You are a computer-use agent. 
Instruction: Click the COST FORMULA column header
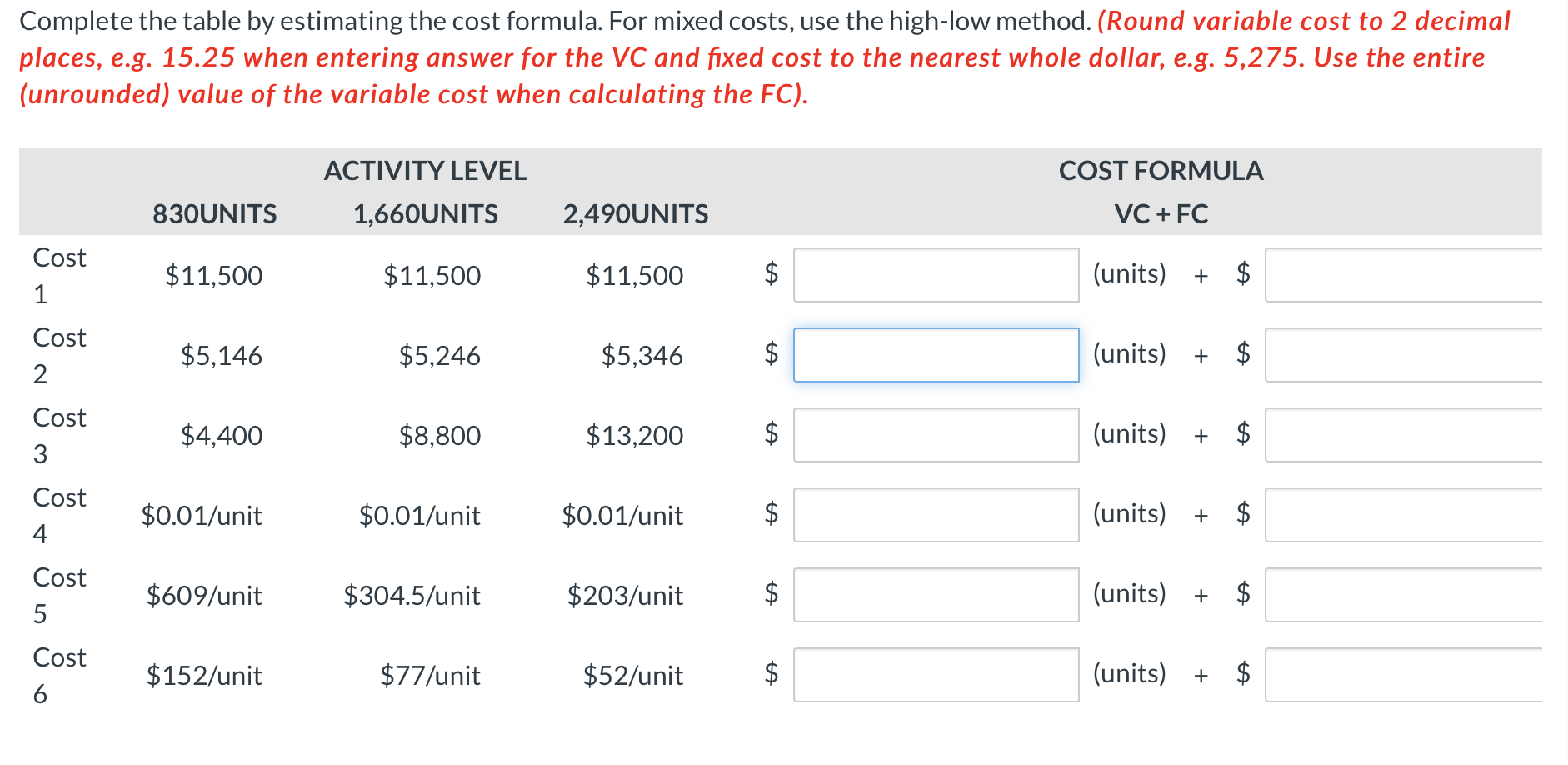[x=1161, y=171]
